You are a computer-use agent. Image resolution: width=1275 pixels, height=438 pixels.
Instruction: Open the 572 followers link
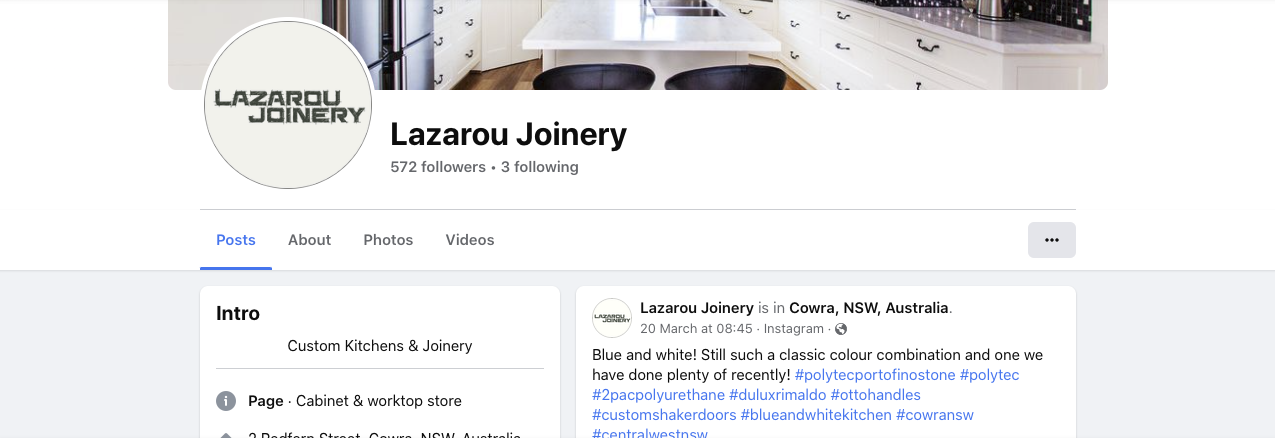[438, 167]
